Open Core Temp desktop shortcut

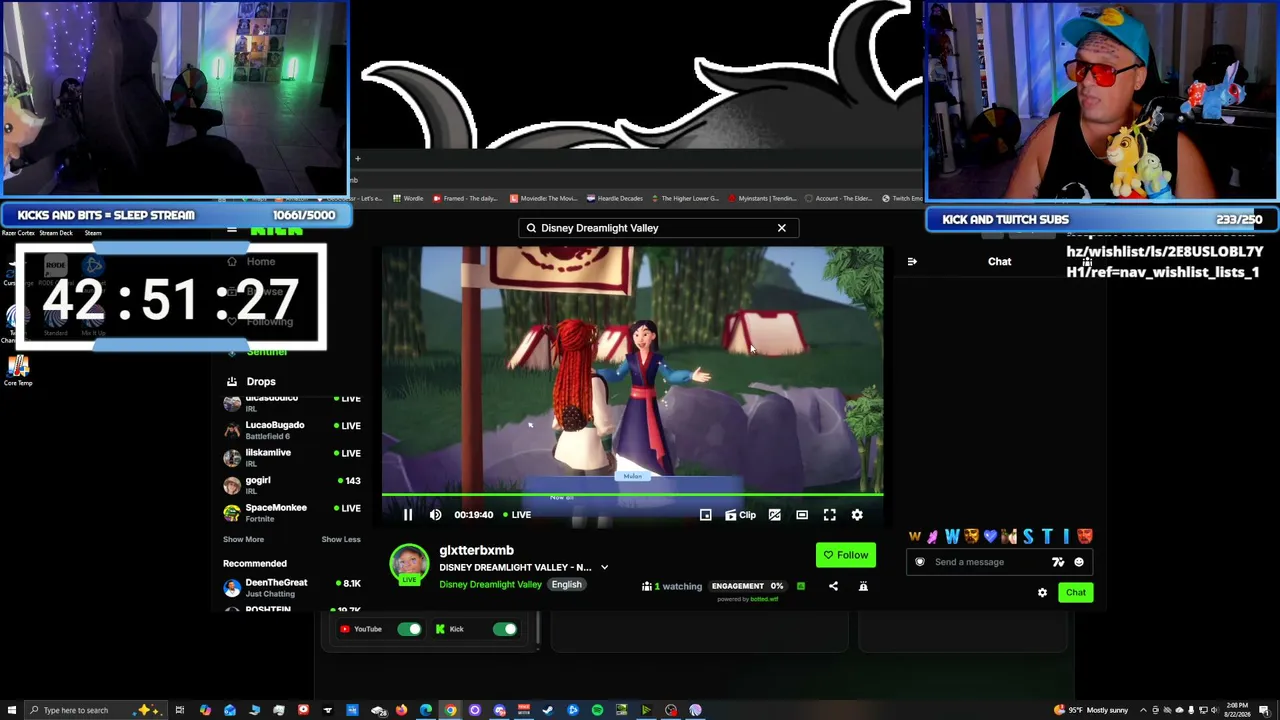18,370
